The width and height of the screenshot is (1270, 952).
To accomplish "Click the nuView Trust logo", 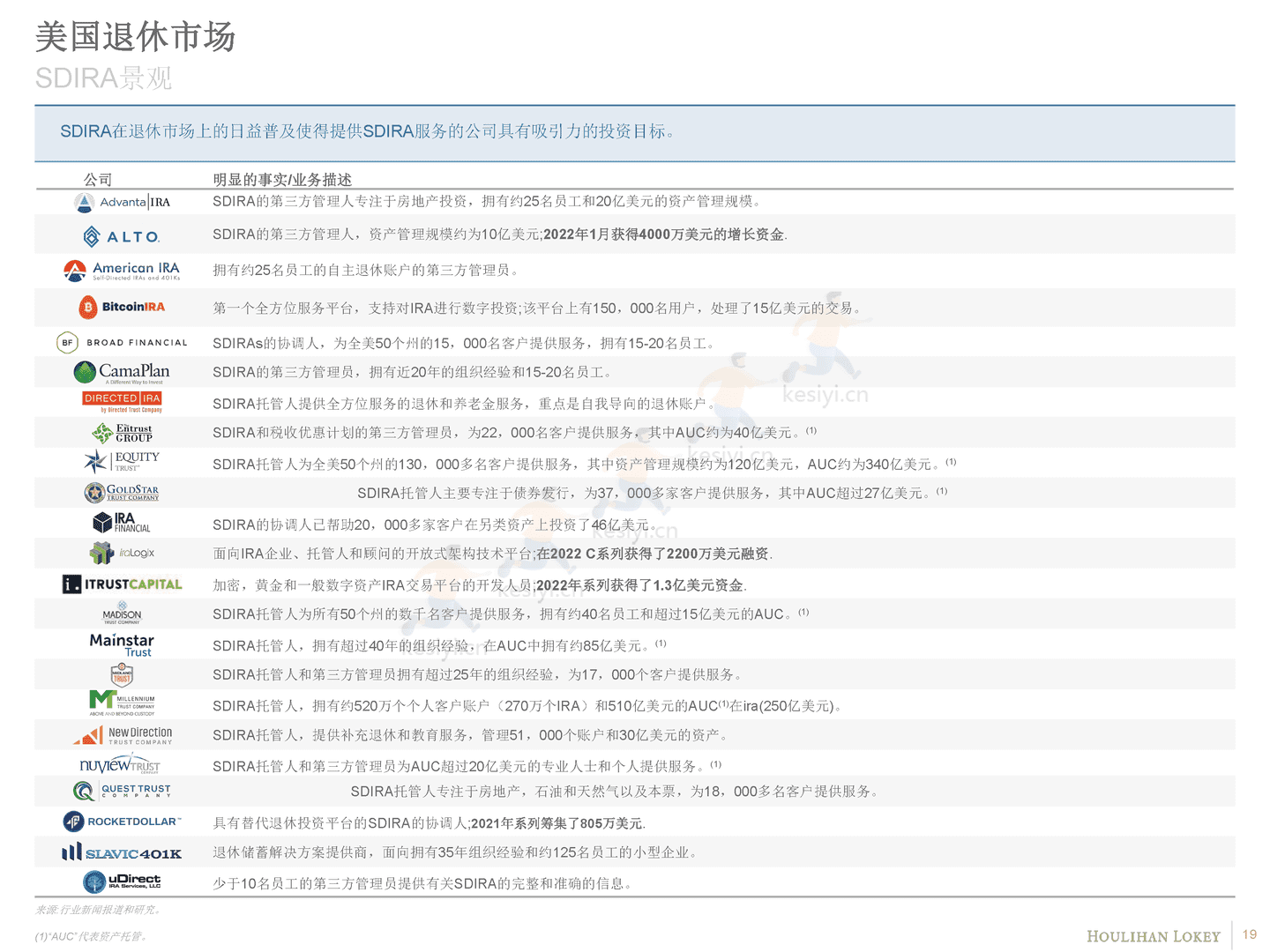I will pos(121,763).
